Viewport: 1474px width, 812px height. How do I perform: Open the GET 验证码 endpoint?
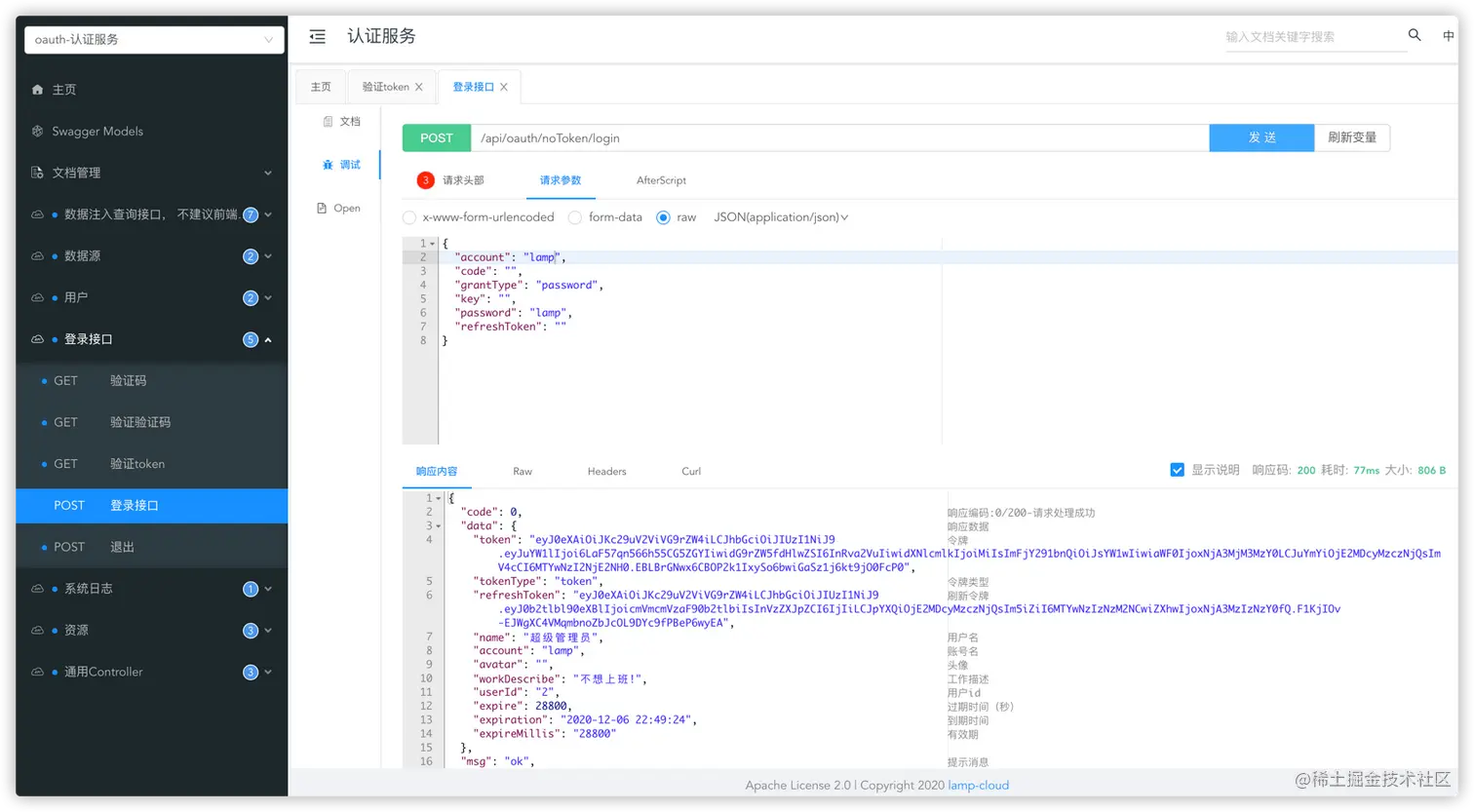click(x=152, y=381)
